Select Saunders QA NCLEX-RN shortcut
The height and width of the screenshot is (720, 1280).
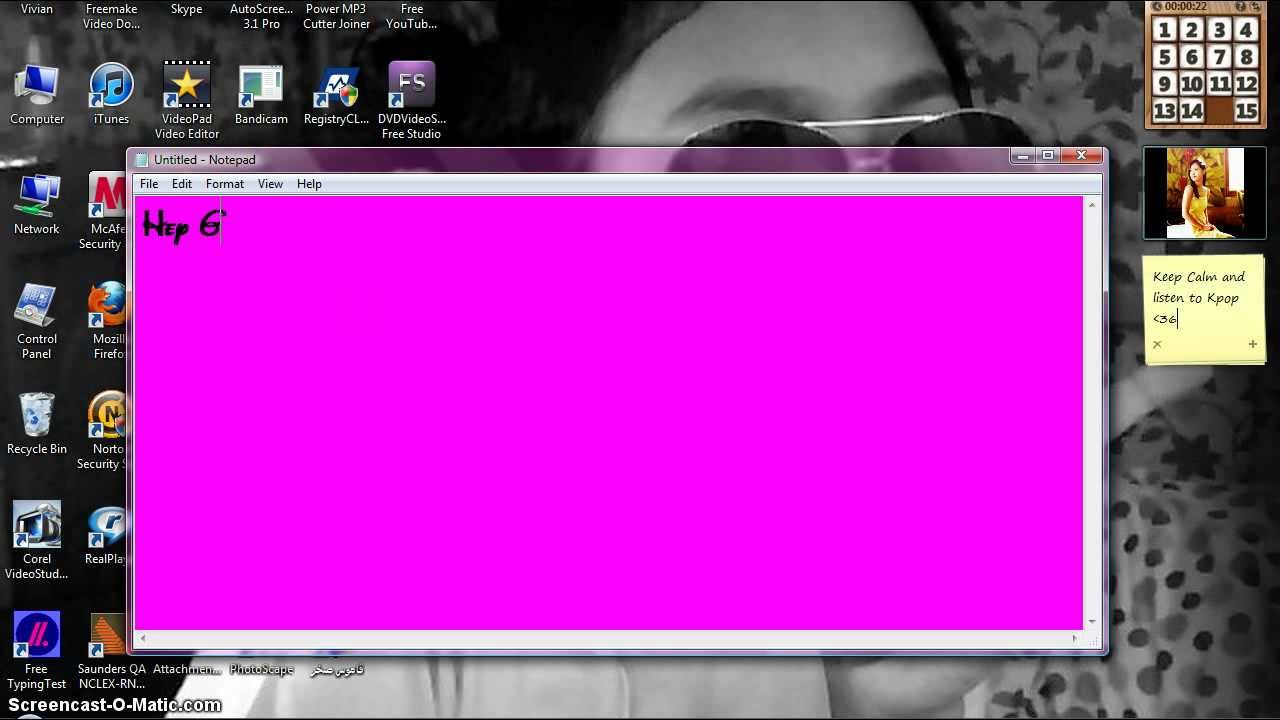pyautogui.click(x=111, y=650)
